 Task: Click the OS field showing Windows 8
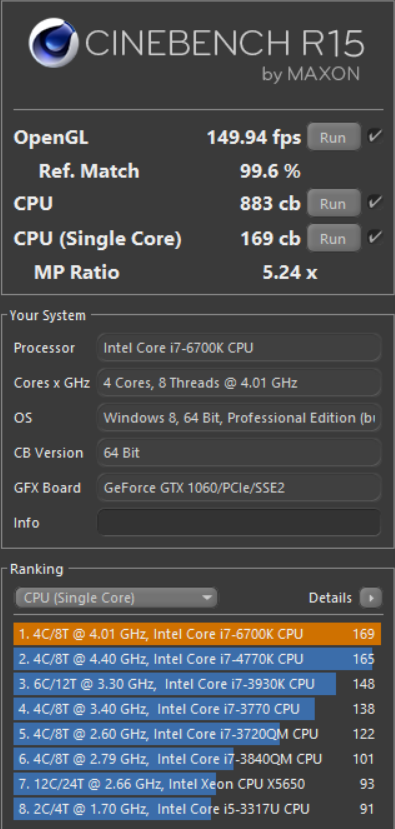(239, 418)
